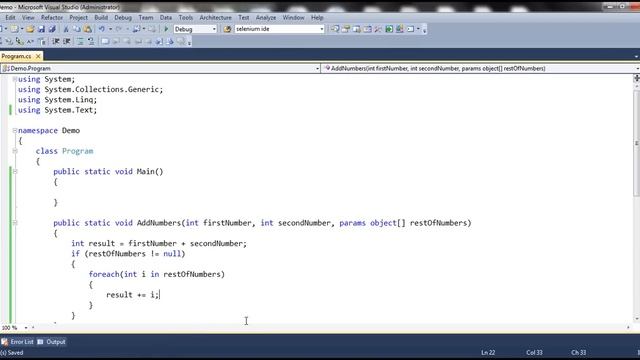The height and width of the screenshot is (360, 640).
Task: Start debugging with the green play arrow
Action: click(x=166, y=29)
